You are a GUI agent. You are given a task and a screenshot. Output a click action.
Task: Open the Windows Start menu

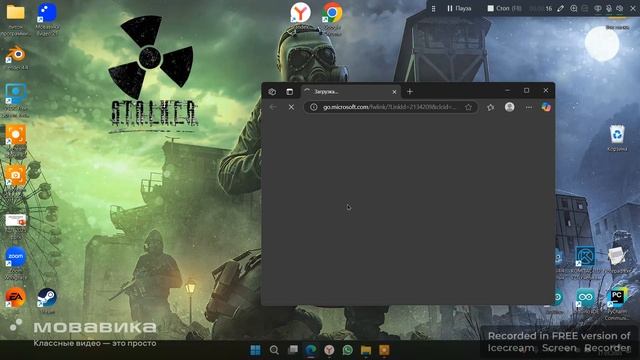pos(256,350)
